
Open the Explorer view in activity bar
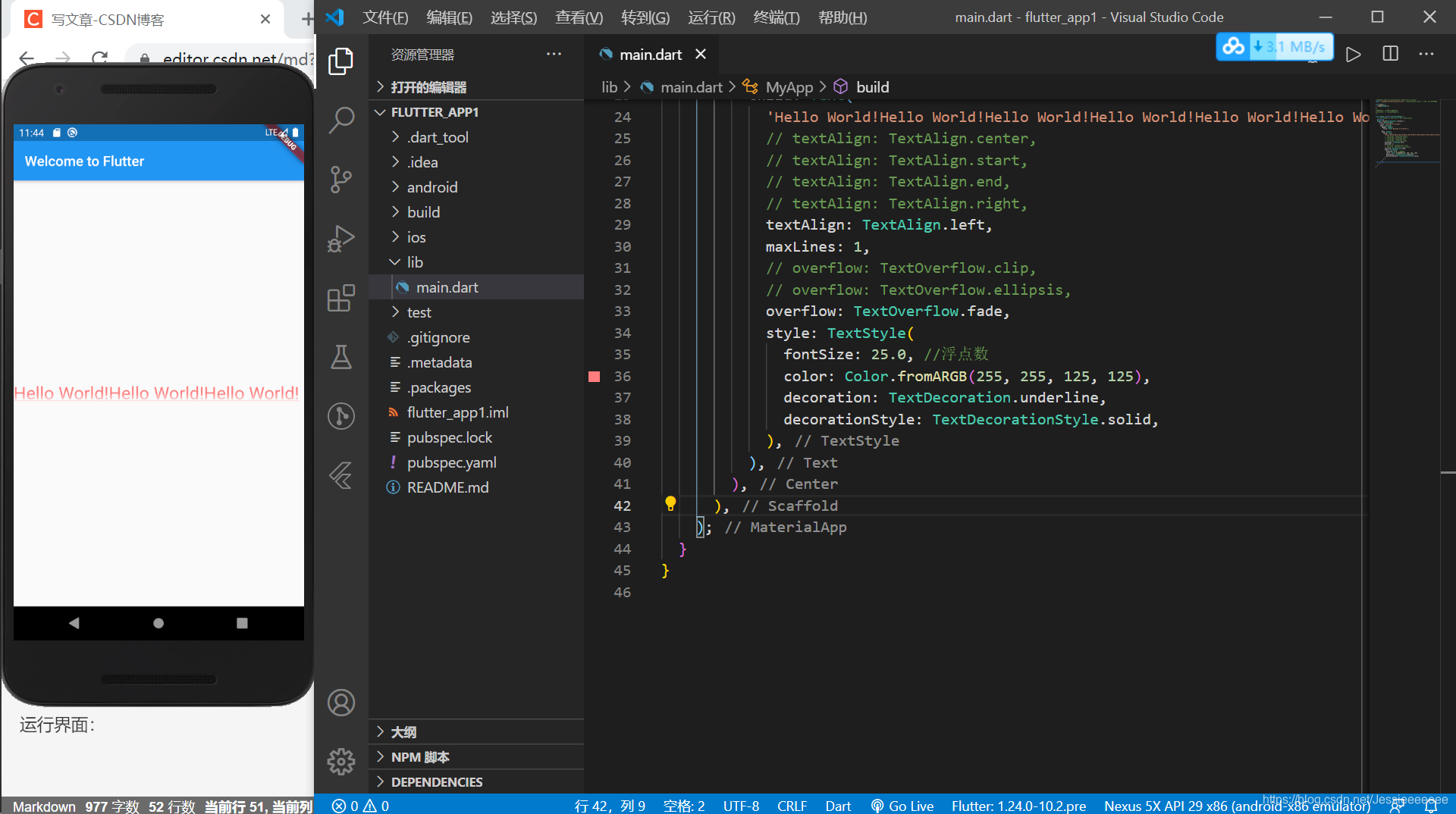[341, 61]
